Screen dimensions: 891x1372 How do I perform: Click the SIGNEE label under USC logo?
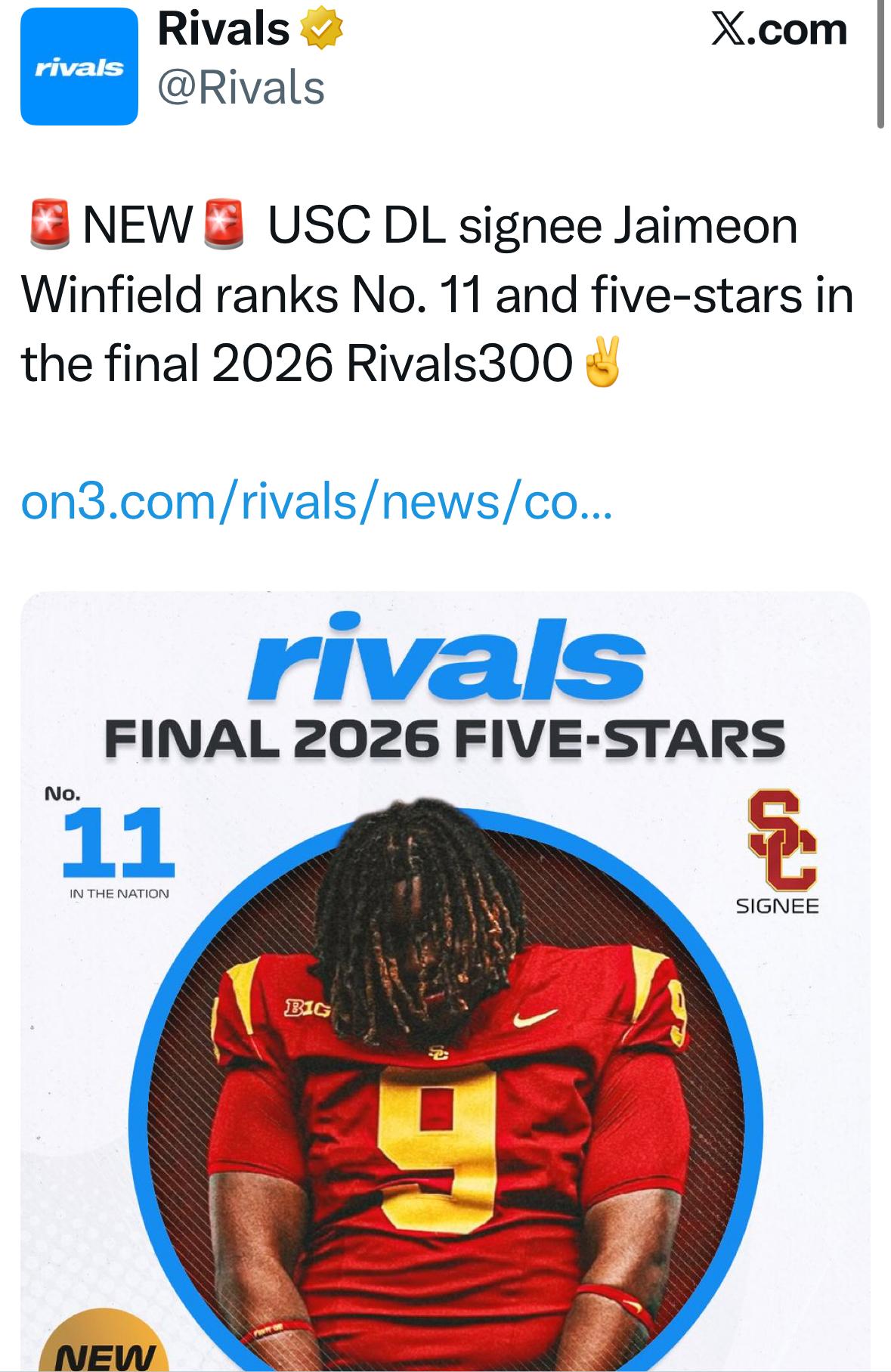click(x=777, y=906)
